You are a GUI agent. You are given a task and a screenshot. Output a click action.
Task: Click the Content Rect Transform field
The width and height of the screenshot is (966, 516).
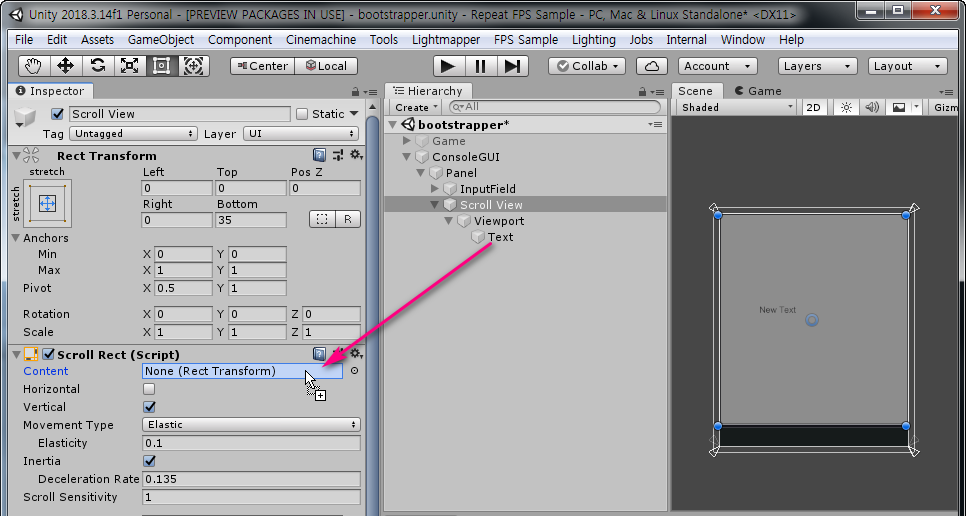[242, 371]
